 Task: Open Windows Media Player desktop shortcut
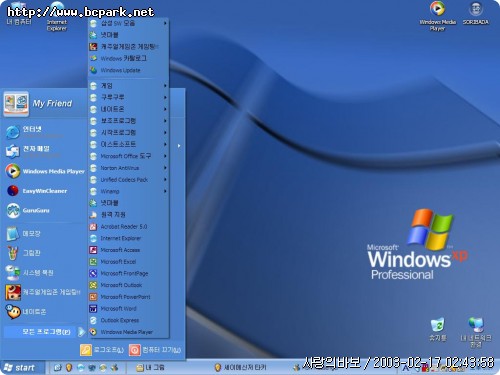[437, 16]
